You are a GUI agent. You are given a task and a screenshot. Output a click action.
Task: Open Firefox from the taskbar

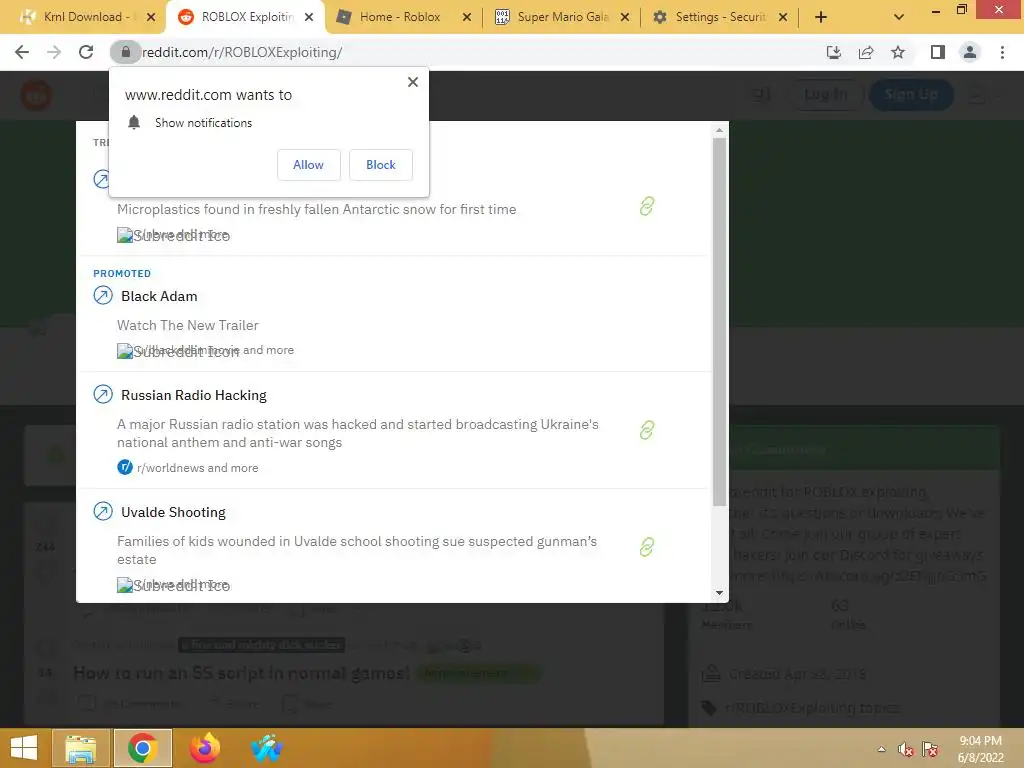coord(204,748)
